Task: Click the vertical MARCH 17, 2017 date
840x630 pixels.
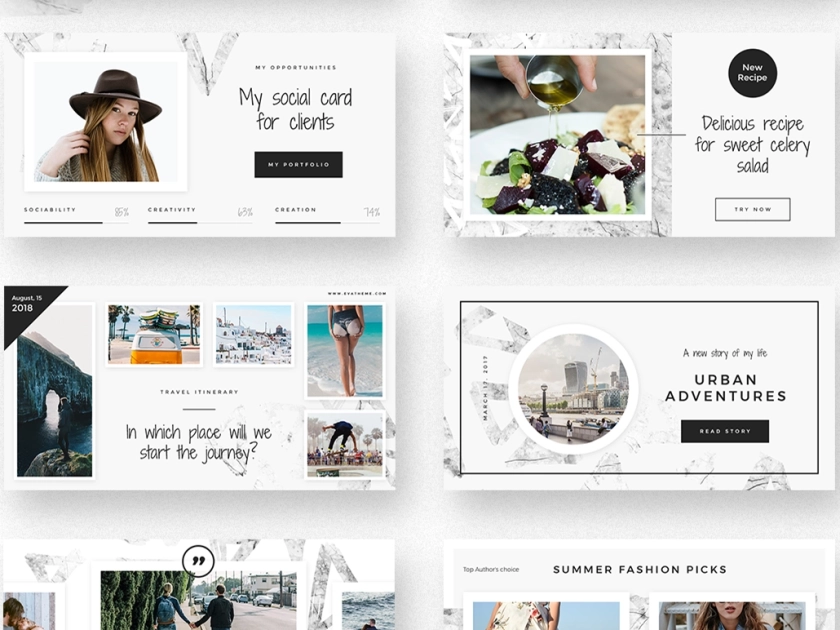Action: click(x=485, y=388)
